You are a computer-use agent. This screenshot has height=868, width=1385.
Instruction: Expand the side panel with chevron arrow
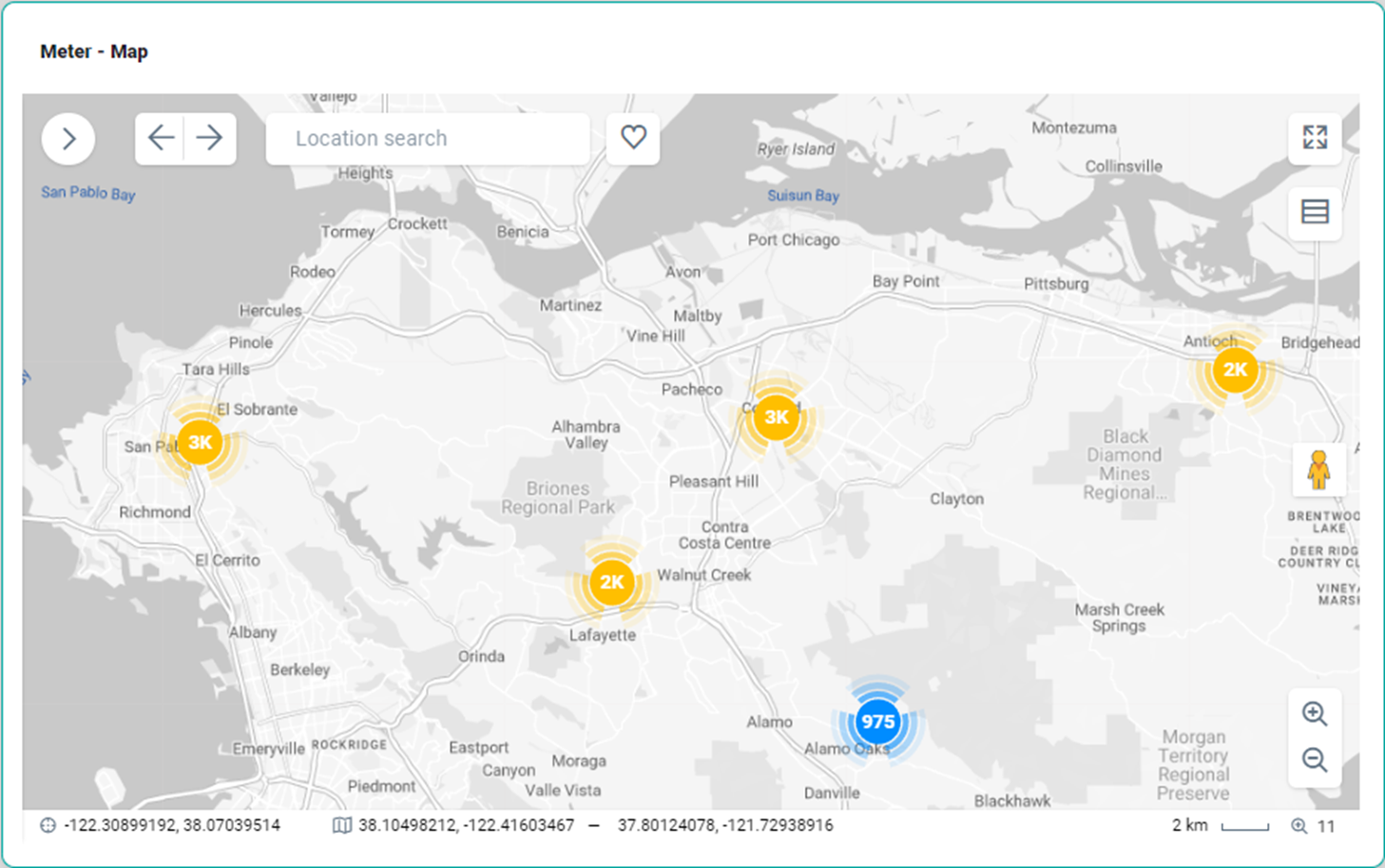[x=68, y=139]
